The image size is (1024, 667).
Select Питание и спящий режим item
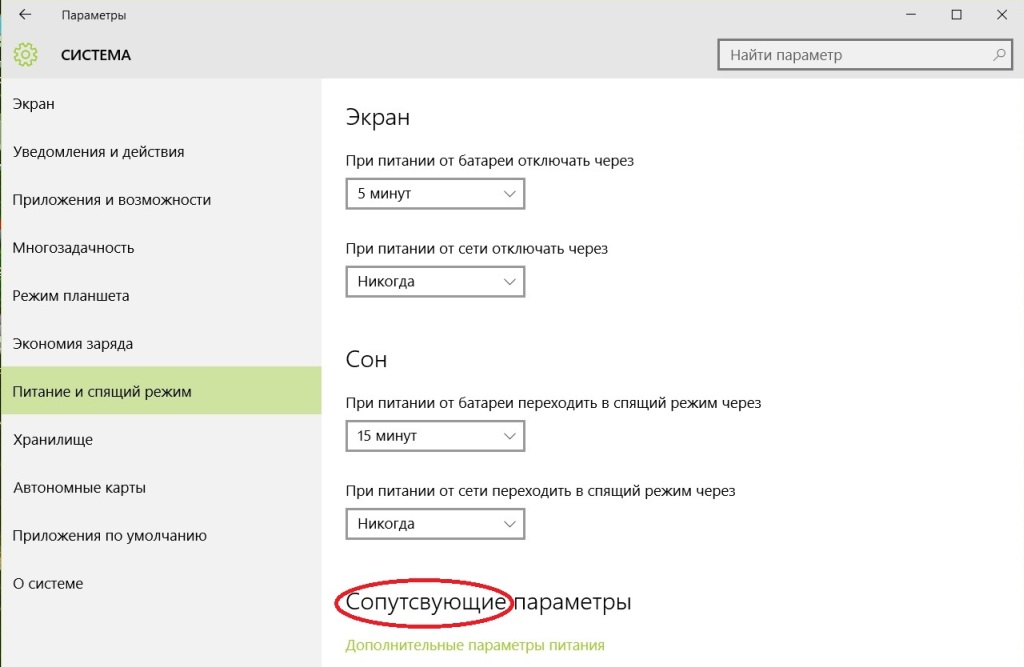102,392
